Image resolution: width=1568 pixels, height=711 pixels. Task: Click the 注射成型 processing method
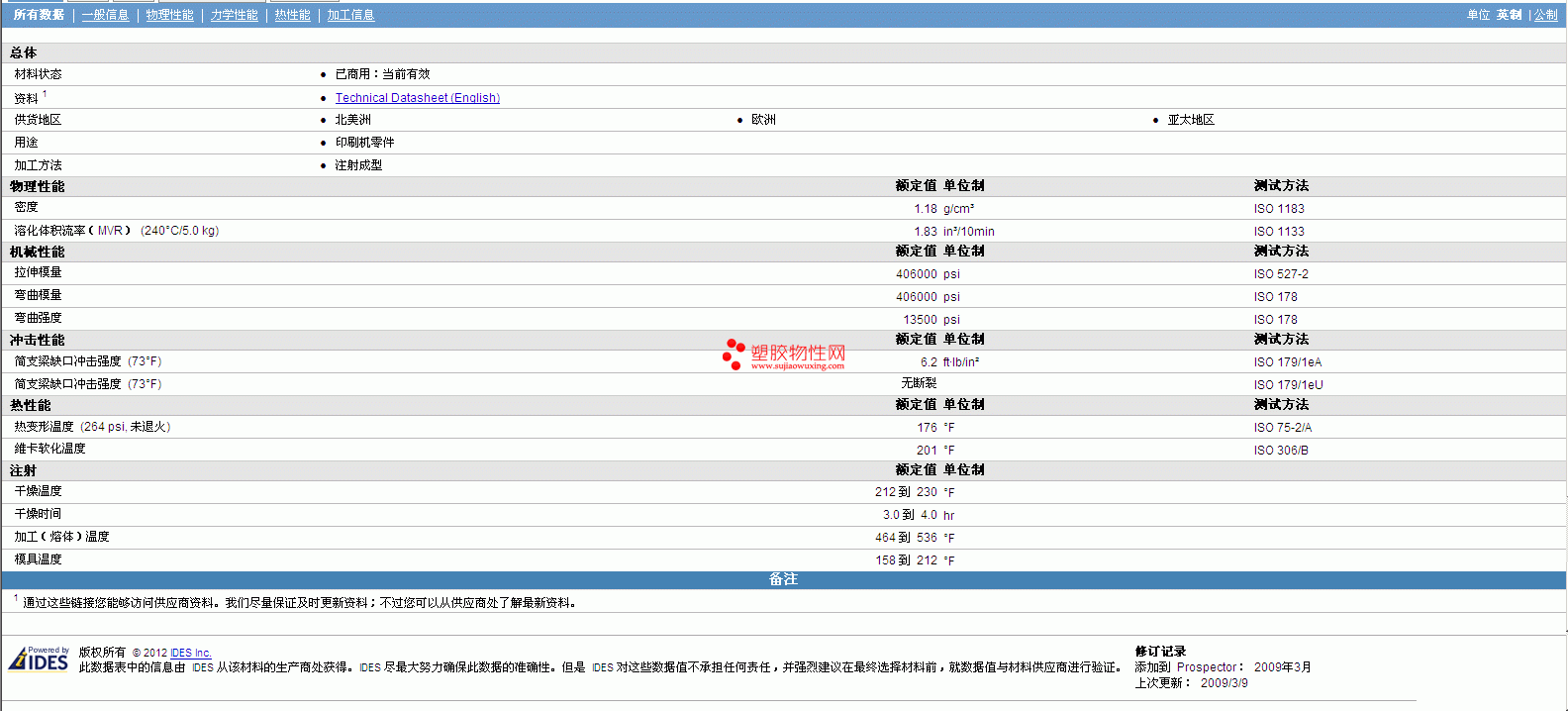tap(358, 165)
